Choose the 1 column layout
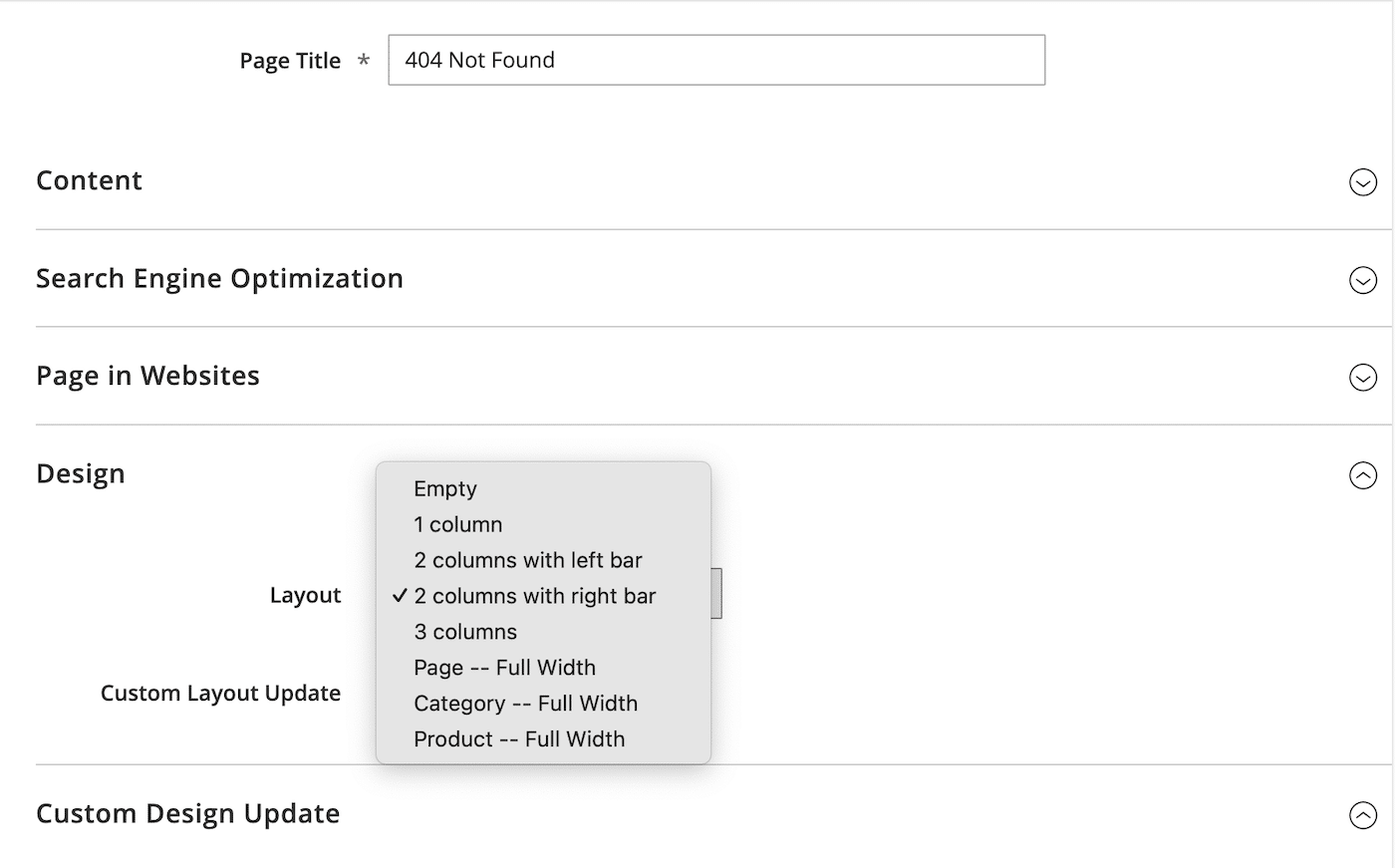1395x868 pixels. pos(457,524)
